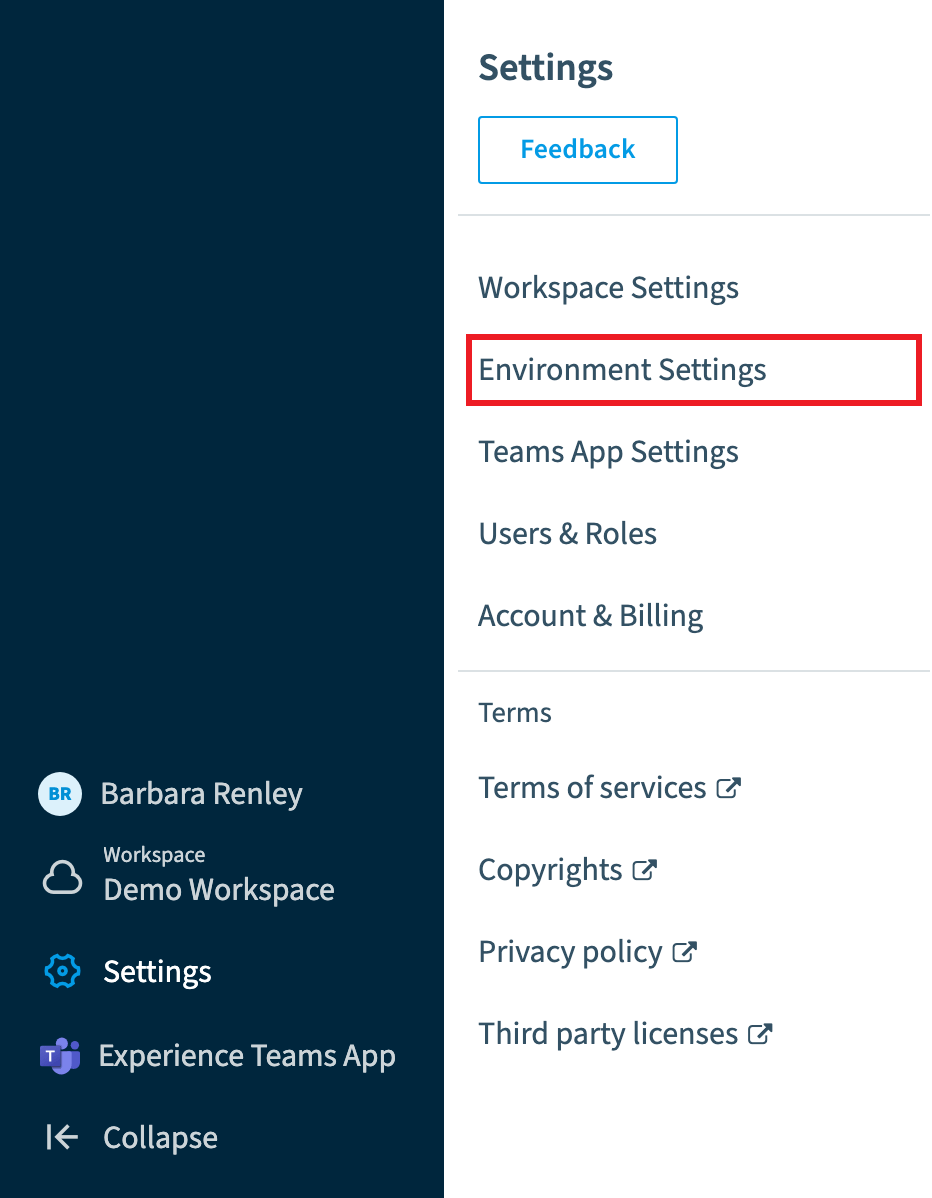Open the Feedback button

point(578,150)
